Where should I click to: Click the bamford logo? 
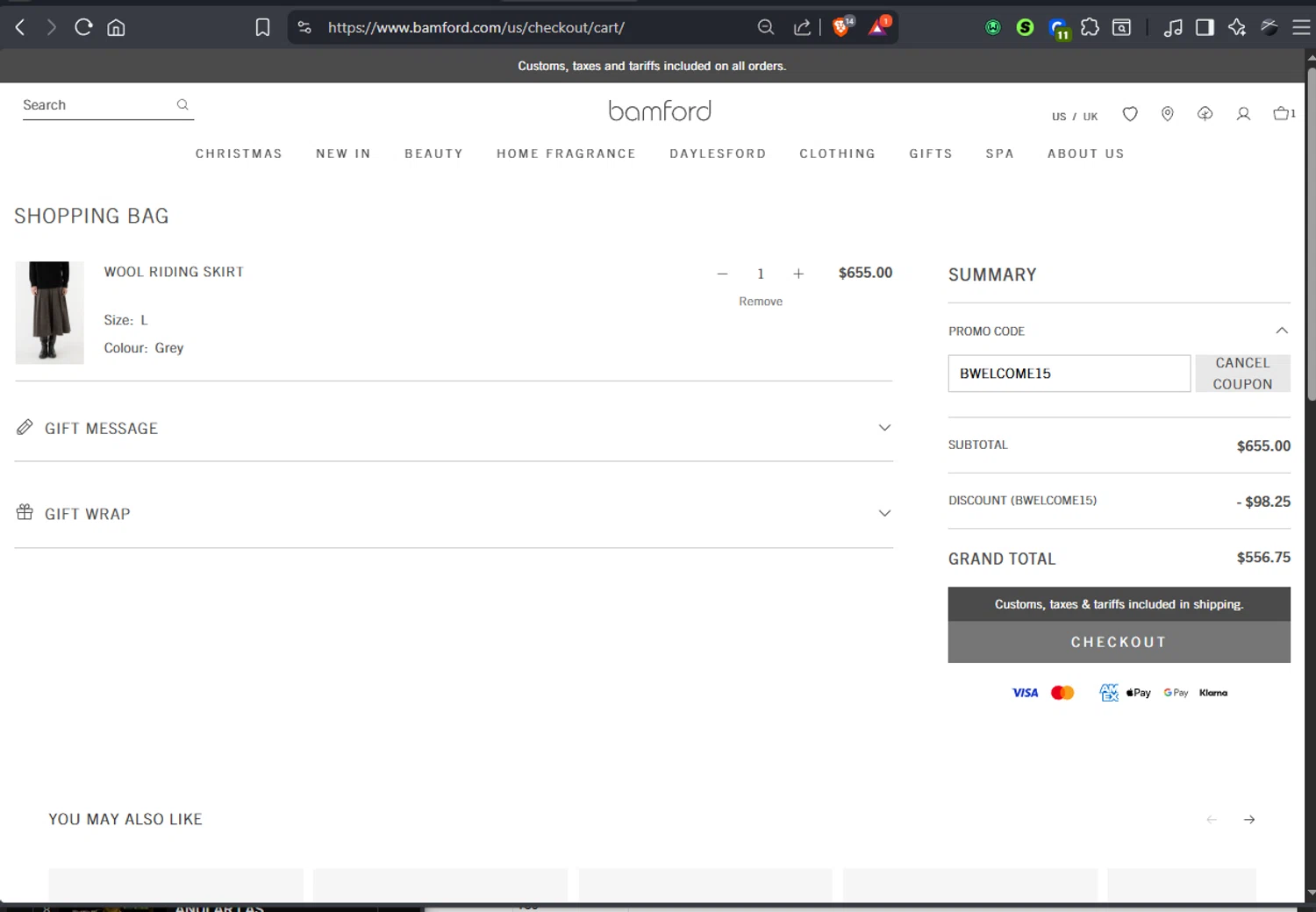tap(660, 110)
